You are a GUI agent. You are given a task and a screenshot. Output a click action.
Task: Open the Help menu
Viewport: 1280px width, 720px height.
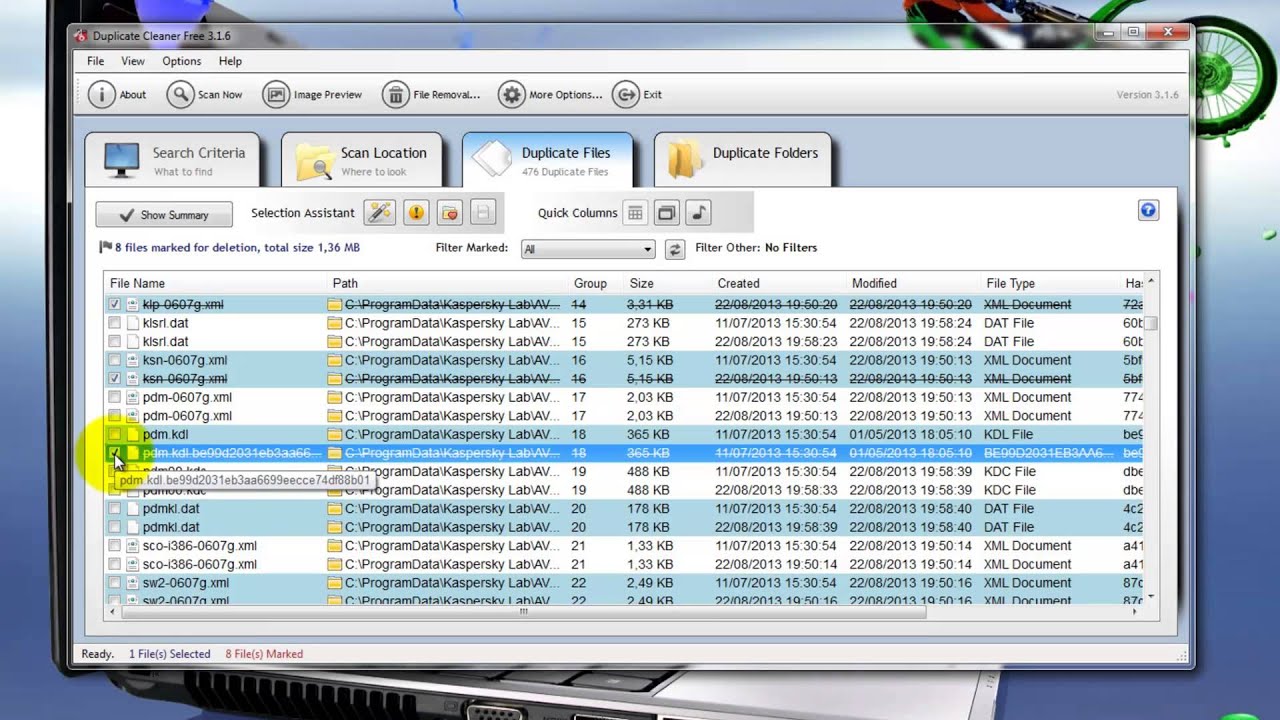tap(230, 61)
